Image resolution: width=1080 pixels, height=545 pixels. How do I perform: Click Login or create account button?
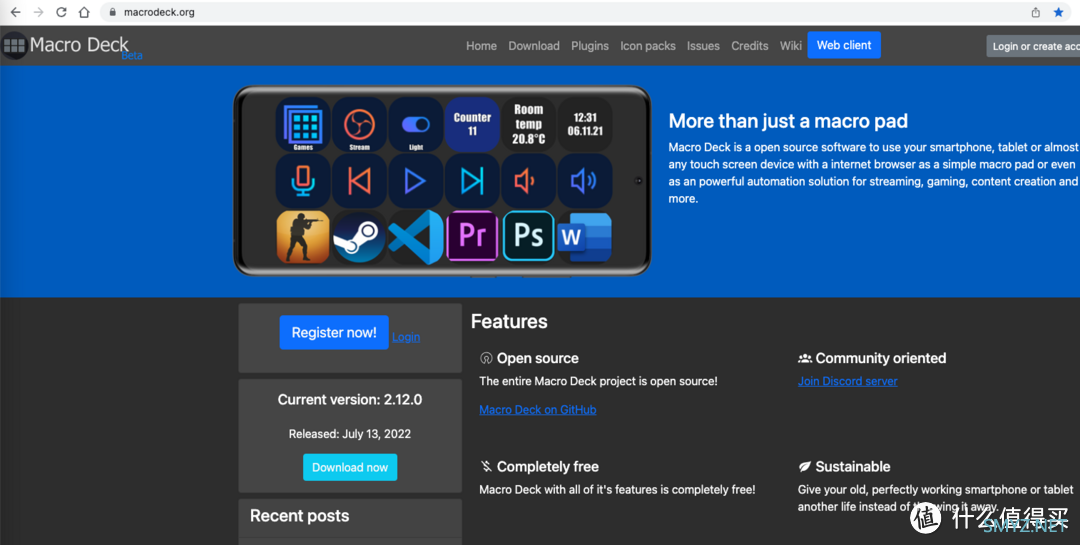(x=1033, y=46)
